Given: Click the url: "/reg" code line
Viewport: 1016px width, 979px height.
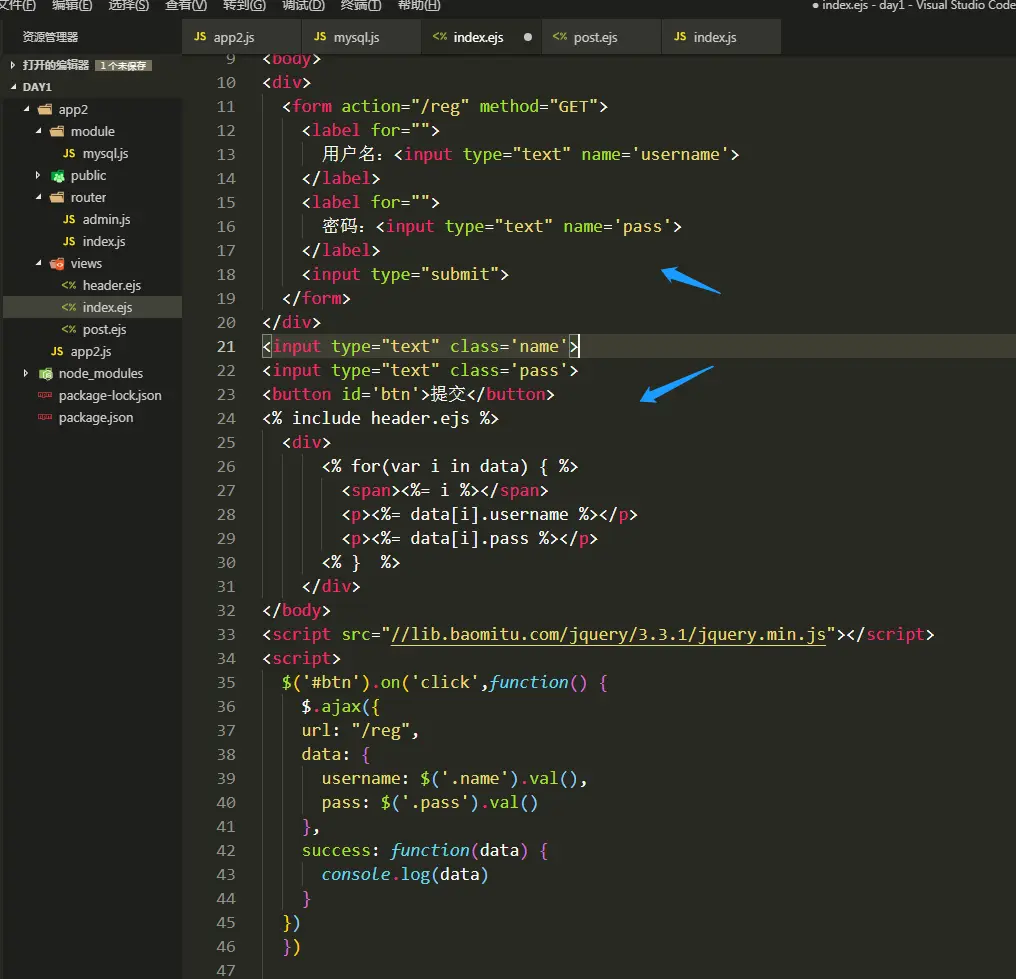Looking at the screenshot, I should [360, 731].
